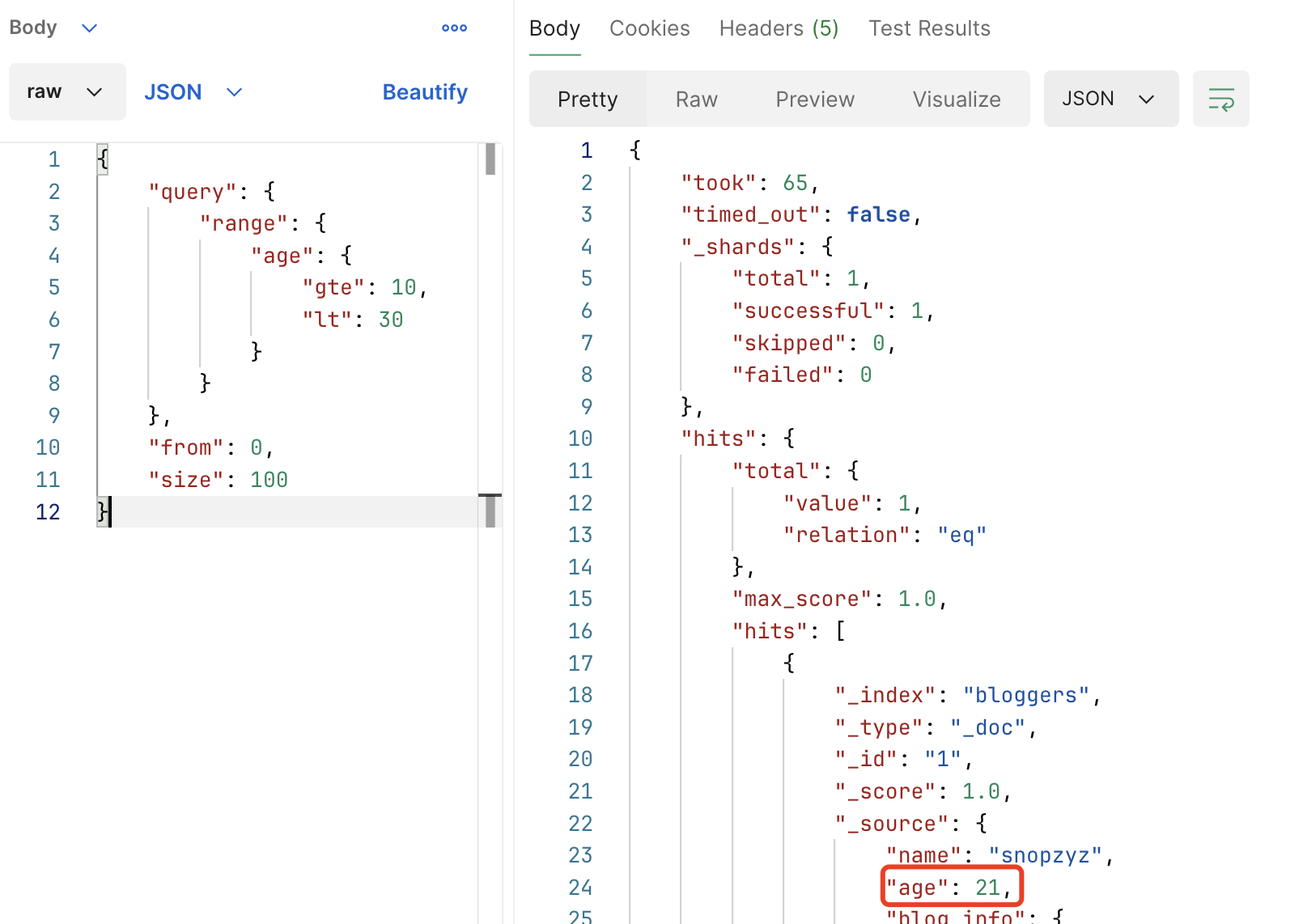Open the raw body type dropdown

[67, 91]
